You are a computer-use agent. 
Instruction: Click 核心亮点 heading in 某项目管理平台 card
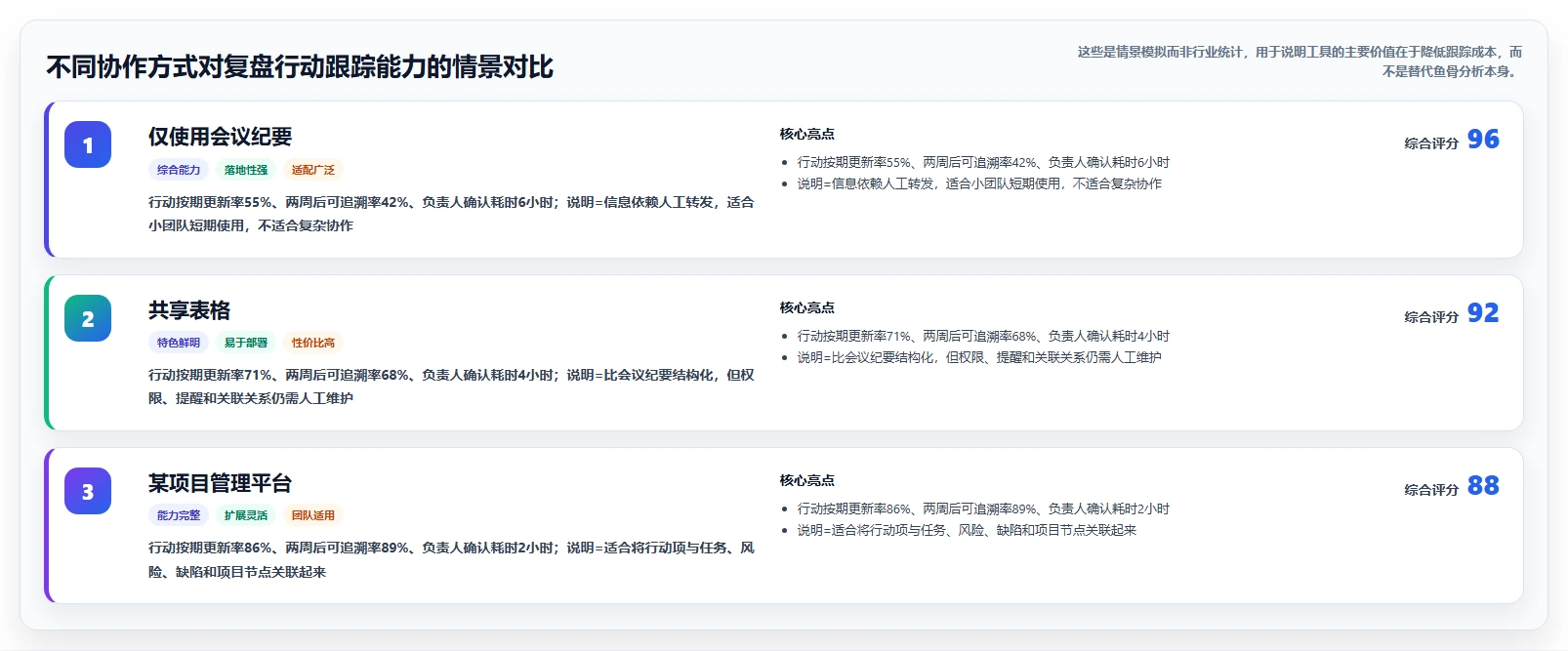tap(807, 481)
